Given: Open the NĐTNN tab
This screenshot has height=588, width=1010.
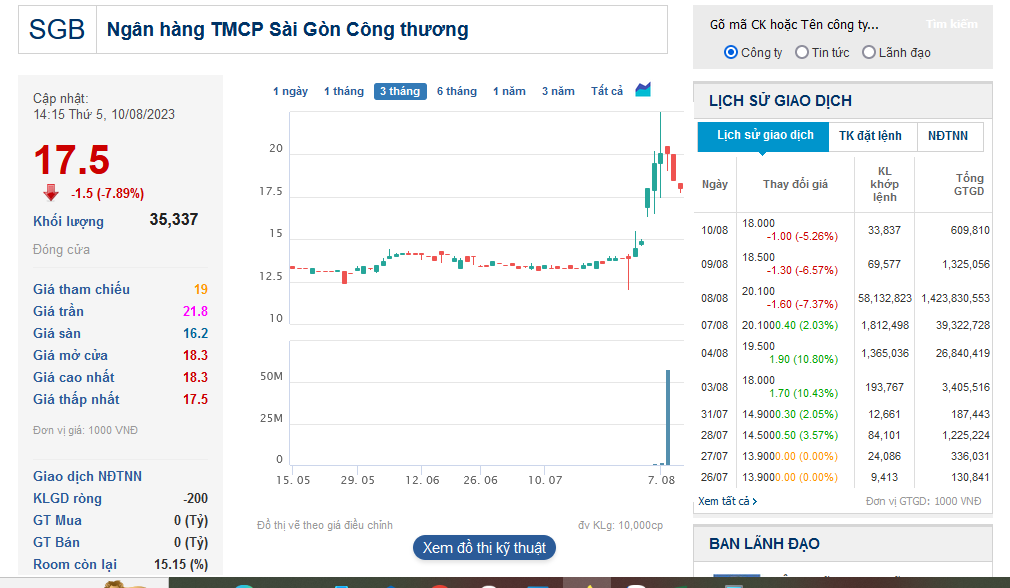Looking at the screenshot, I should (948, 136).
